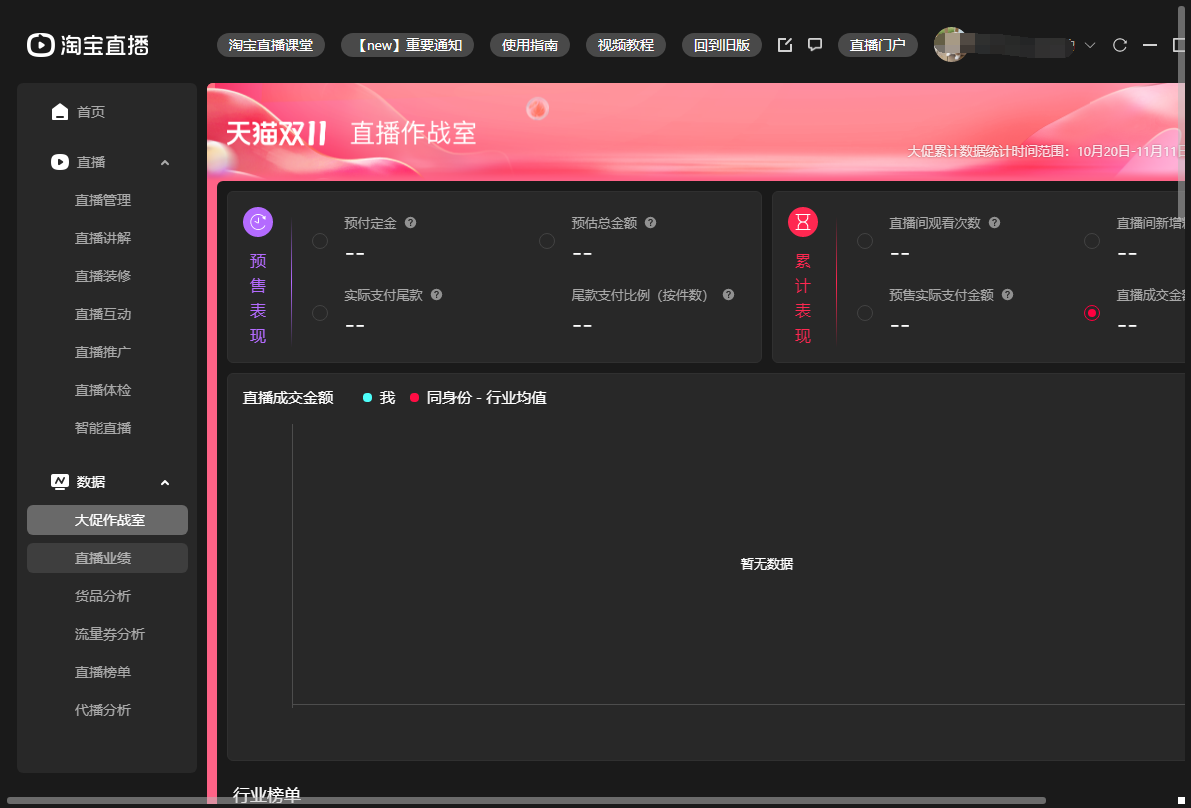The image size is (1191, 808).
Task: Click the 回到旧版 button
Action: (721, 45)
